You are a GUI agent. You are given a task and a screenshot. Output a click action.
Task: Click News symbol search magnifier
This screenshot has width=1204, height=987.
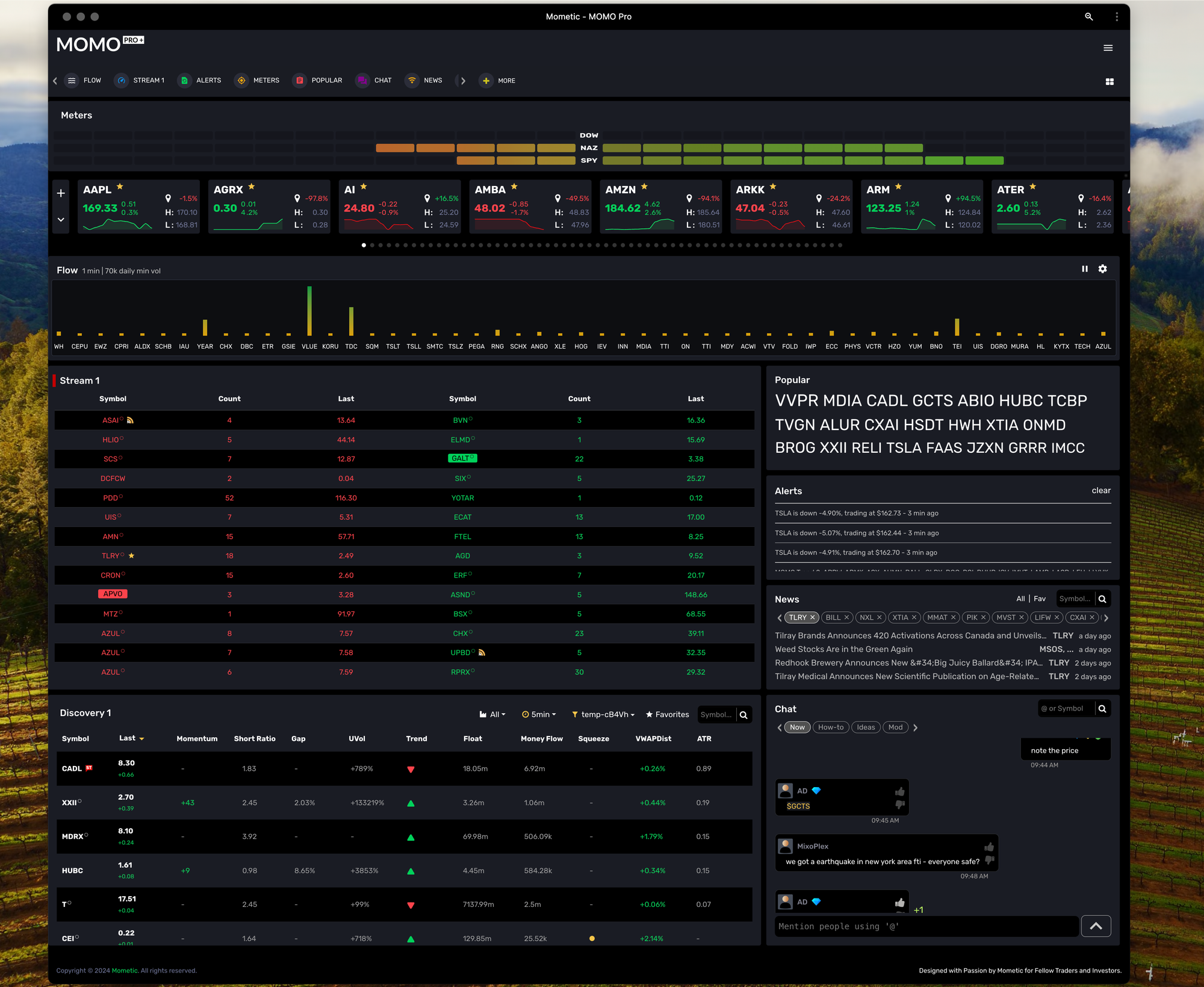(1102, 599)
